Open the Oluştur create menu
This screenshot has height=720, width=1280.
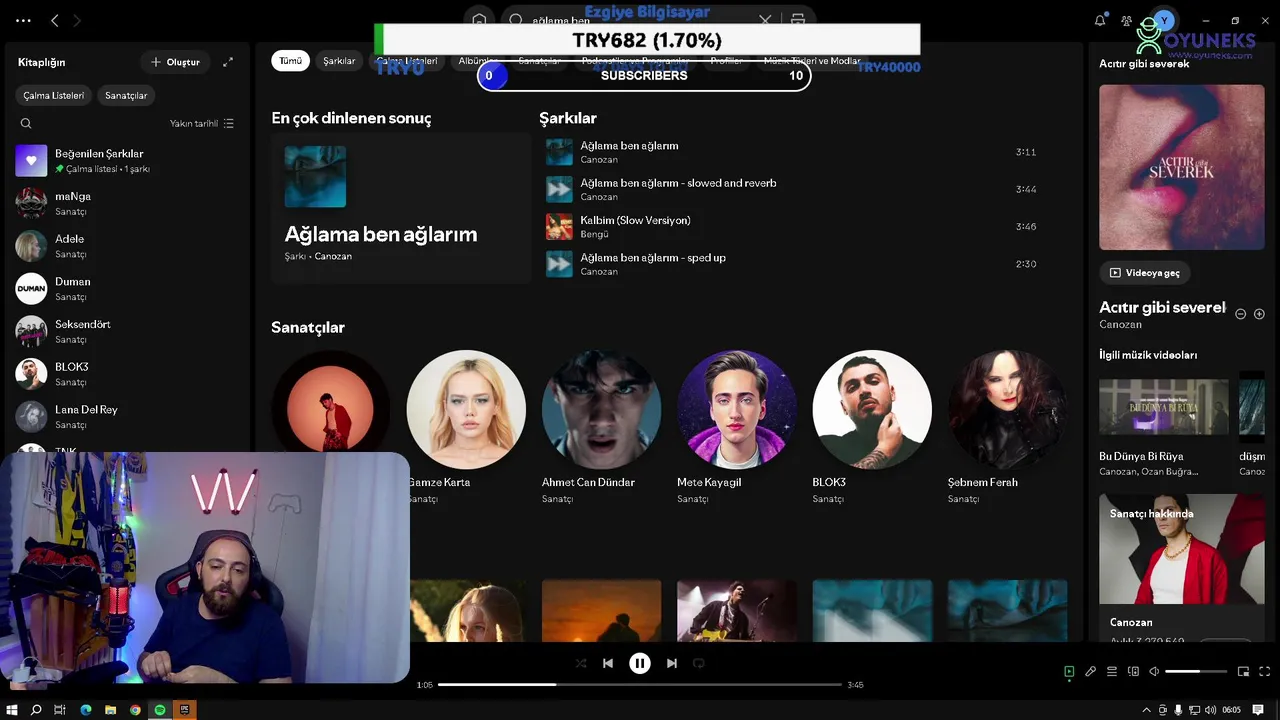point(175,62)
